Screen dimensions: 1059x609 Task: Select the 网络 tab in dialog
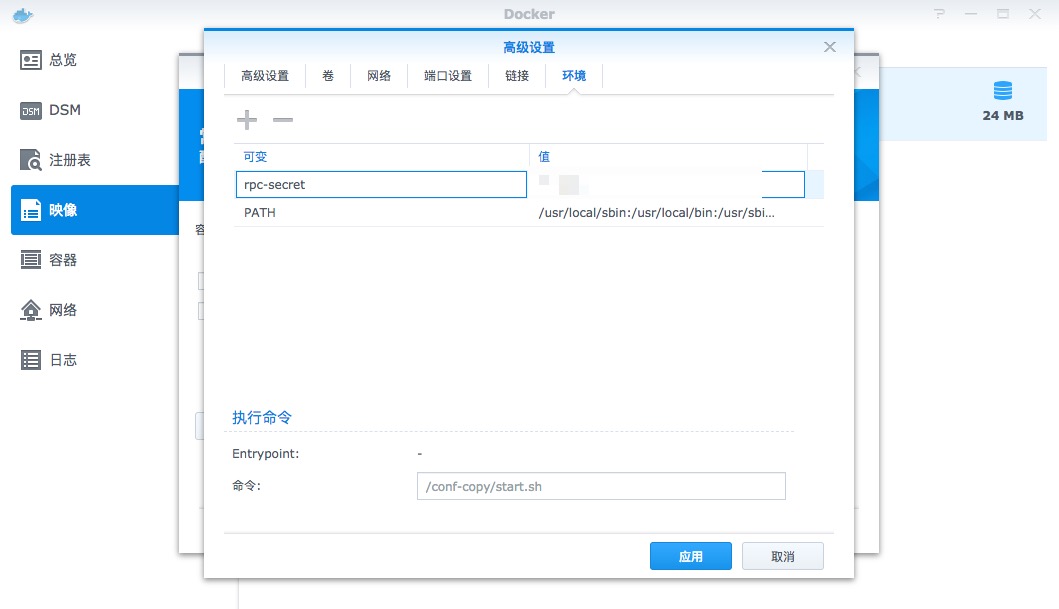379,76
